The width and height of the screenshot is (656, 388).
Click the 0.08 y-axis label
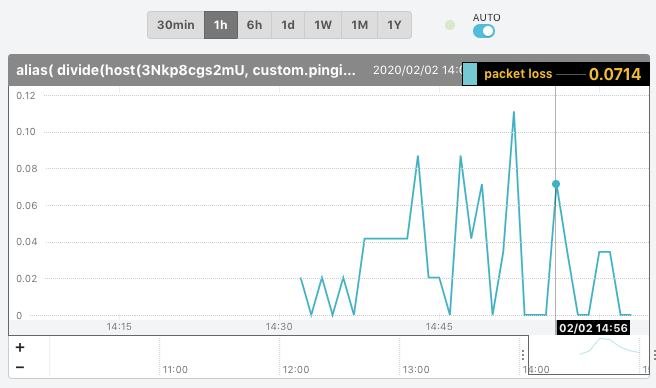(26, 169)
